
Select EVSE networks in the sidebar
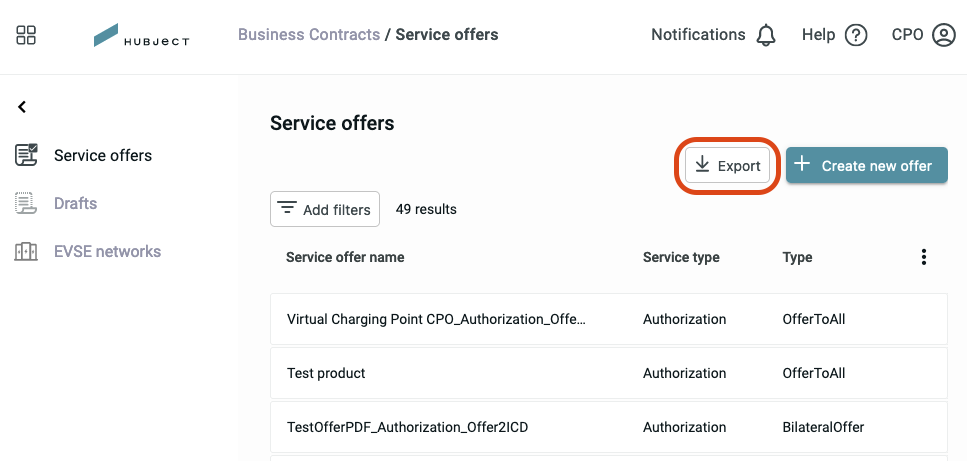[107, 251]
